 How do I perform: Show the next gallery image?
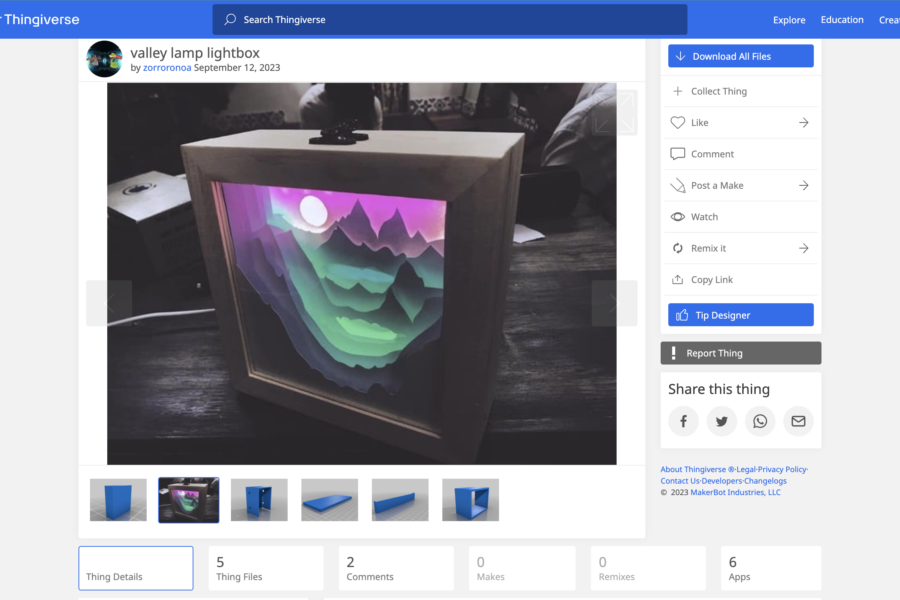click(614, 303)
